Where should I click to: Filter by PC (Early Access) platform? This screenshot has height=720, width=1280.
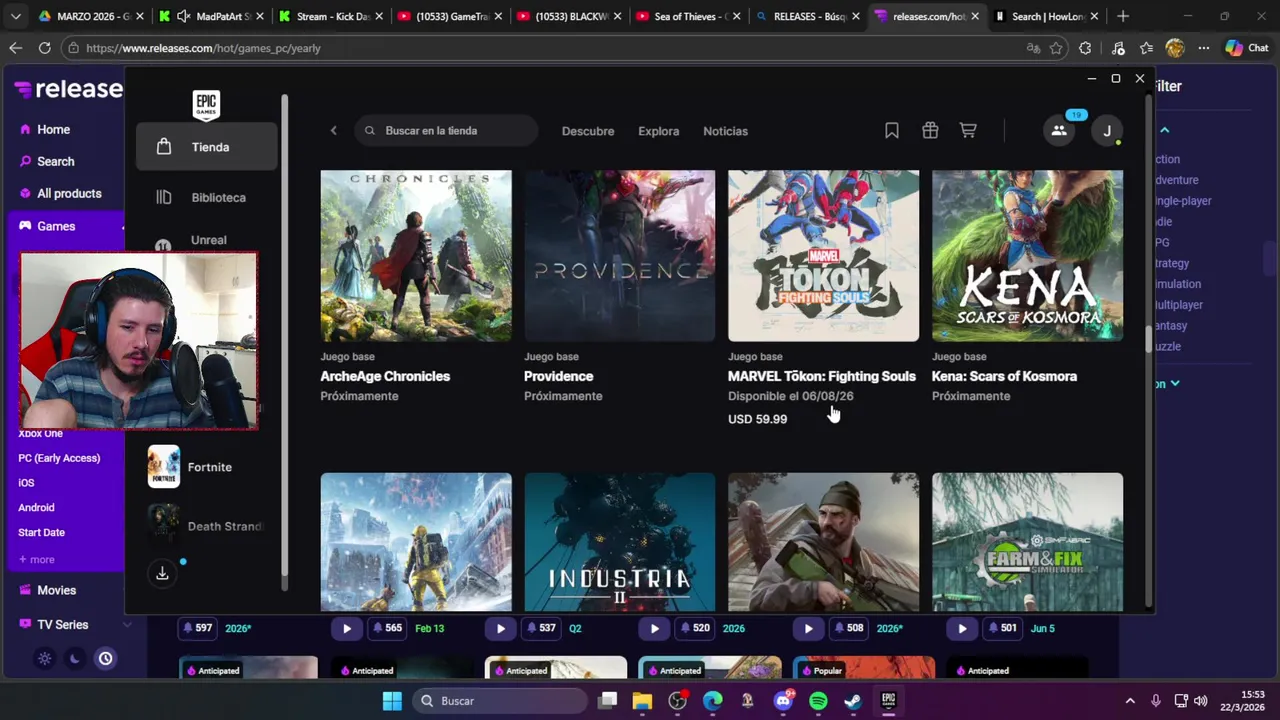click(x=59, y=458)
